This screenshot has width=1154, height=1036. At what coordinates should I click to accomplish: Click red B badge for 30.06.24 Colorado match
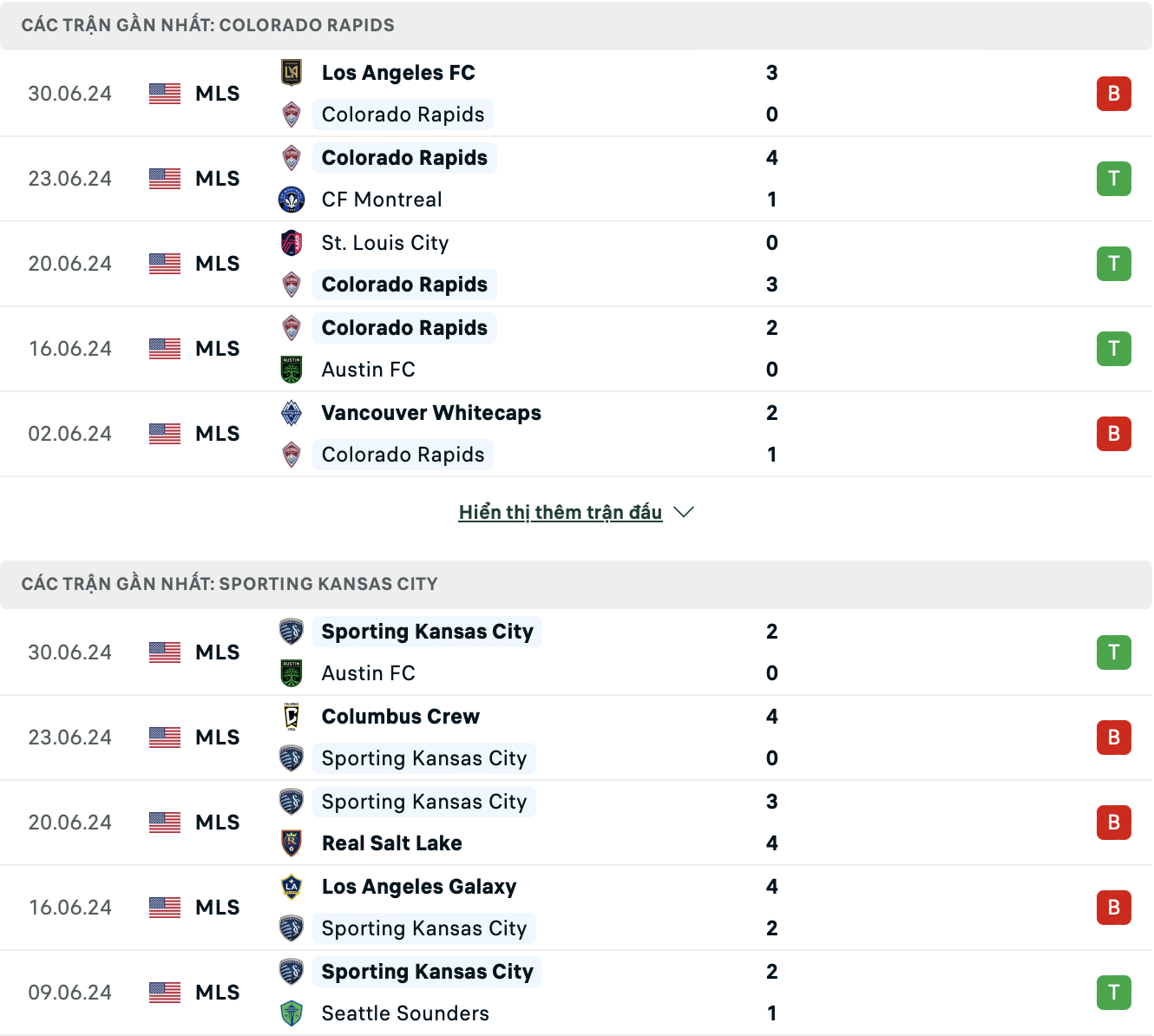tap(1113, 94)
